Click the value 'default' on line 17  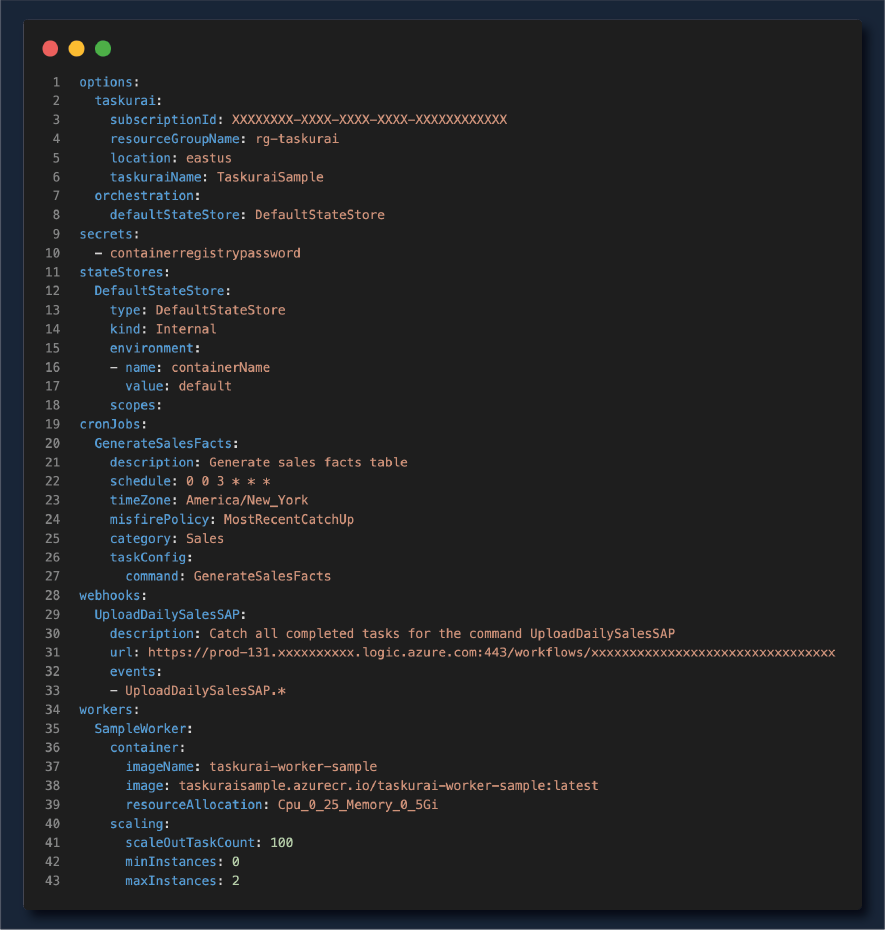[x=205, y=386]
